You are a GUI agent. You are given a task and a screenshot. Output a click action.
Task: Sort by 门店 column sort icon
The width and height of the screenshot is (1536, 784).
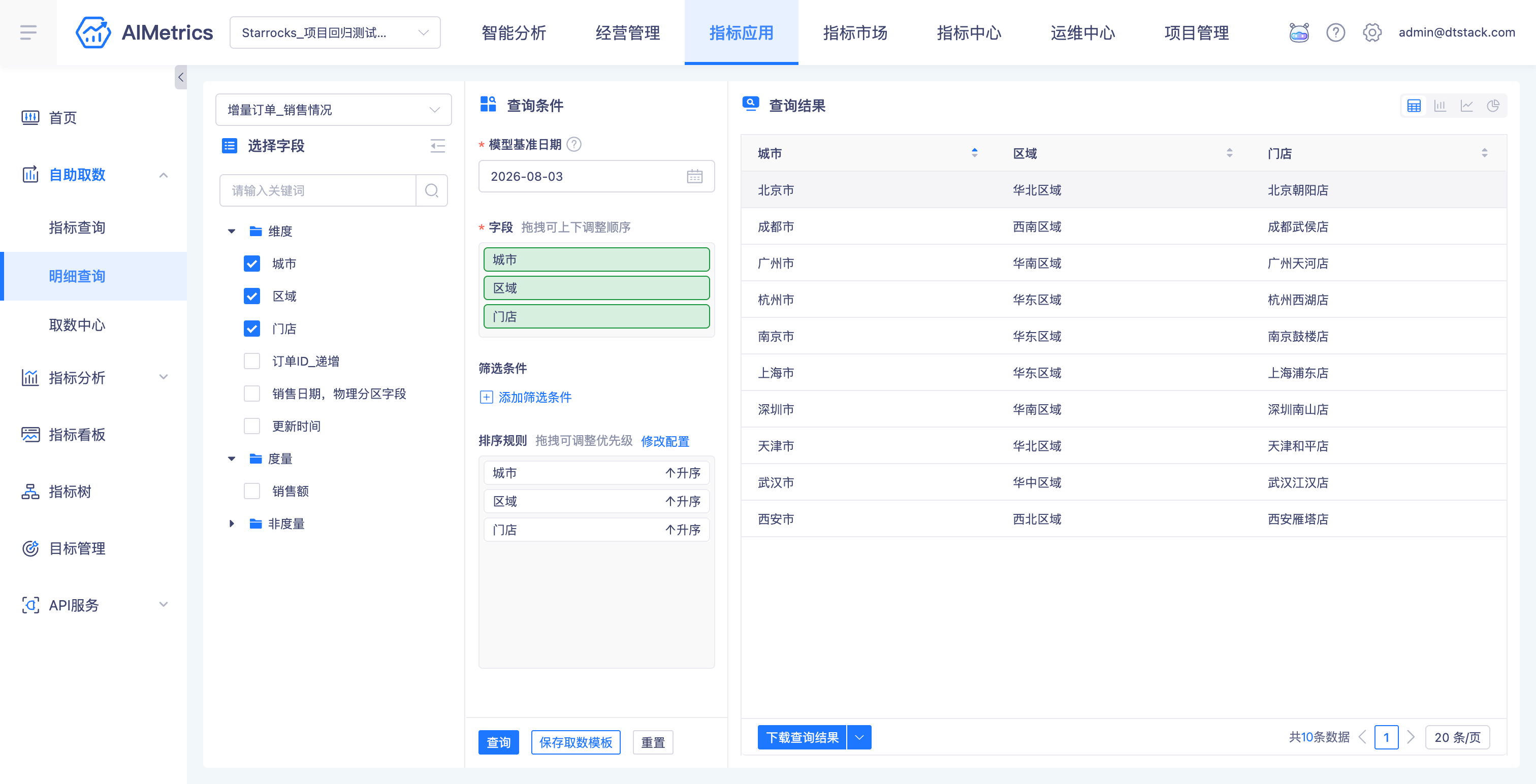click(1484, 153)
